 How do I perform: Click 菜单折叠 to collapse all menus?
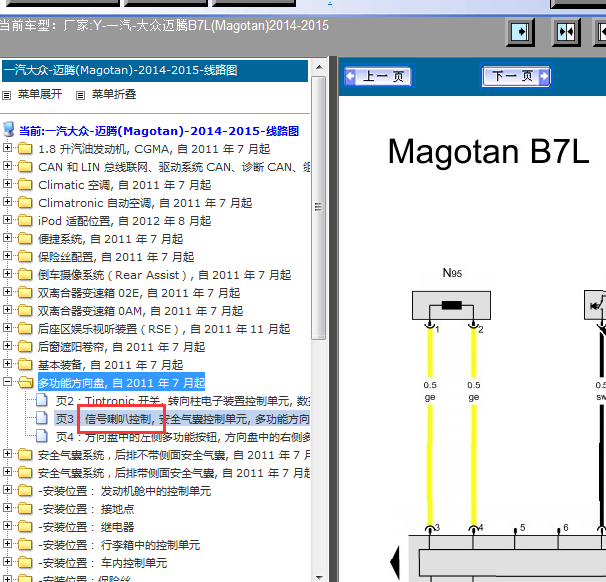(114, 94)
